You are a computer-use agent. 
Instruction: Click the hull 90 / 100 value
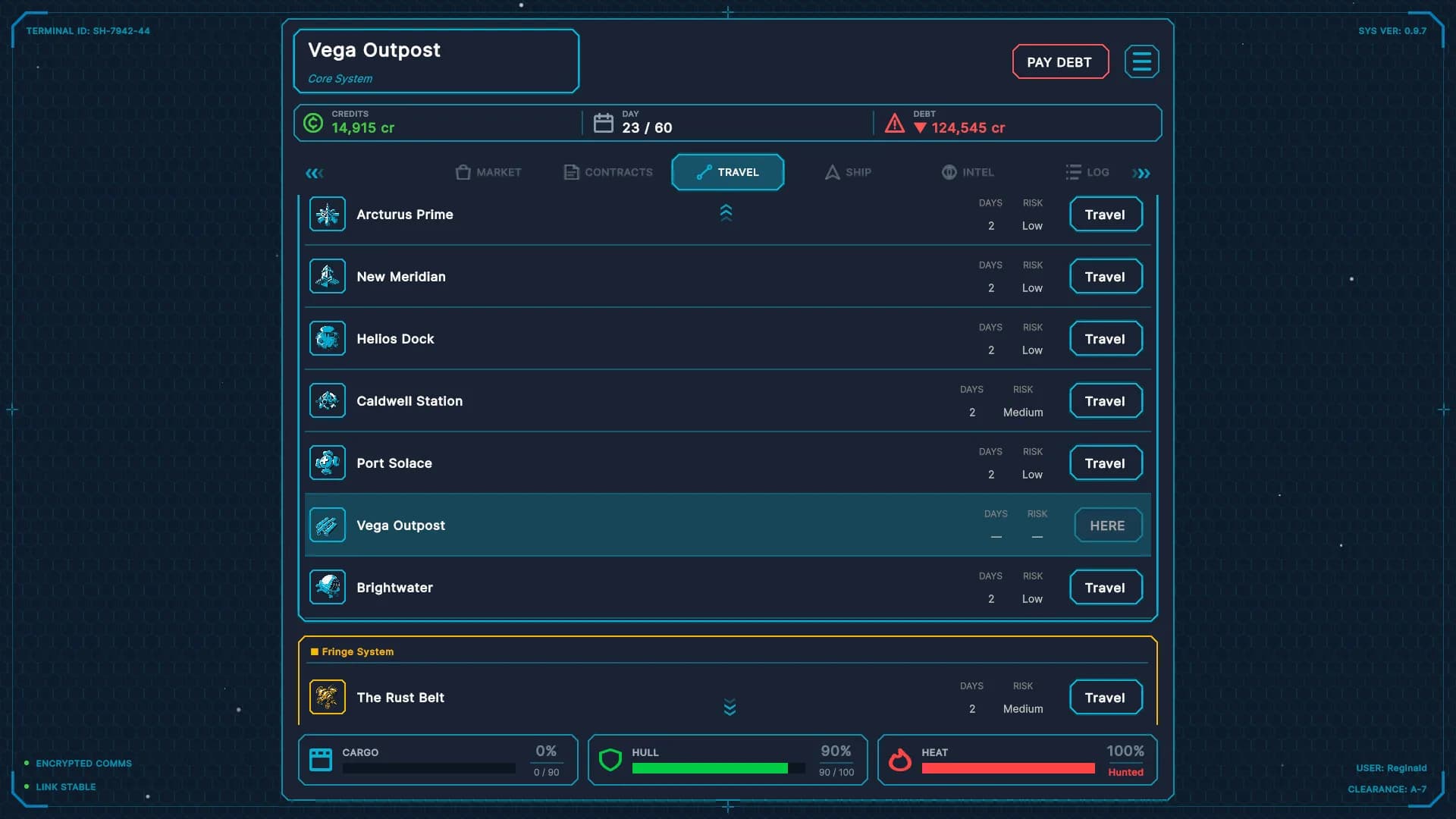[x=836, y=773]
